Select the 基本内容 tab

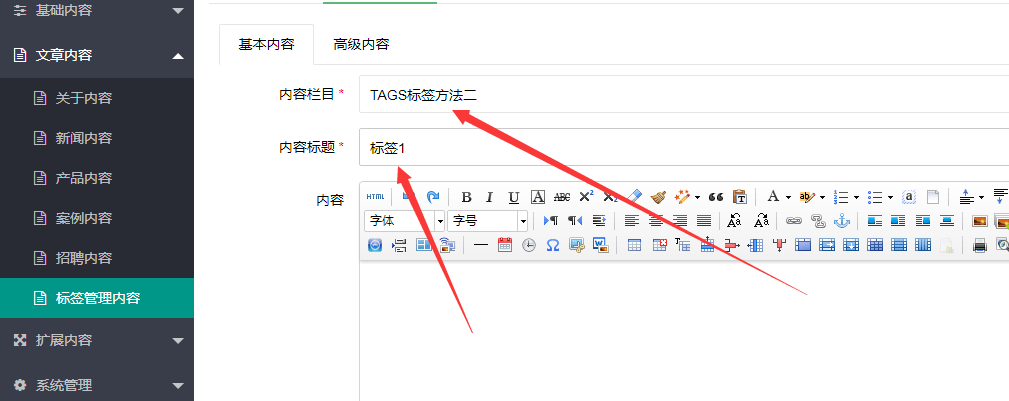point(266,45)
